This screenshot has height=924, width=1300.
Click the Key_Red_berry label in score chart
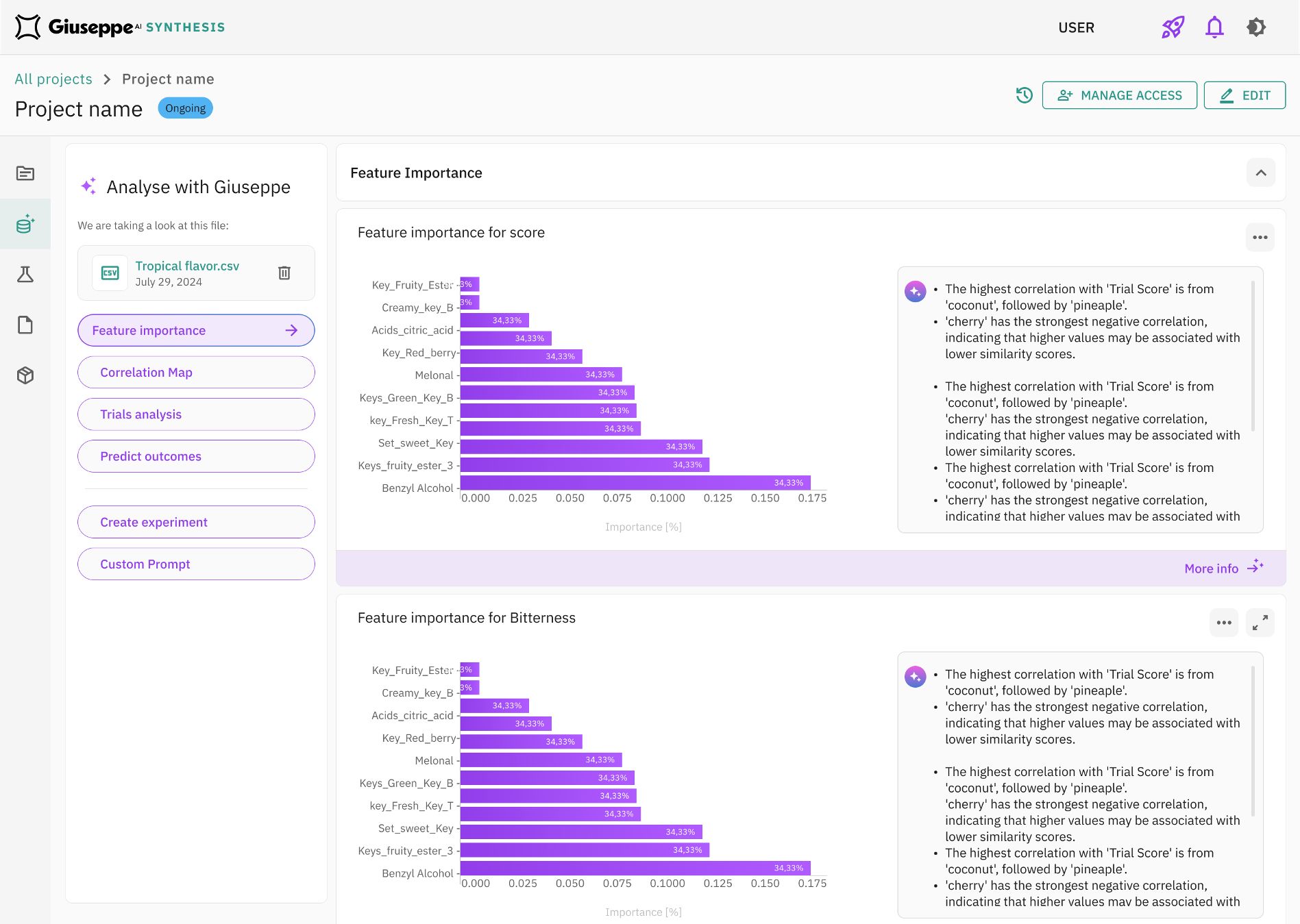(419, 353)
